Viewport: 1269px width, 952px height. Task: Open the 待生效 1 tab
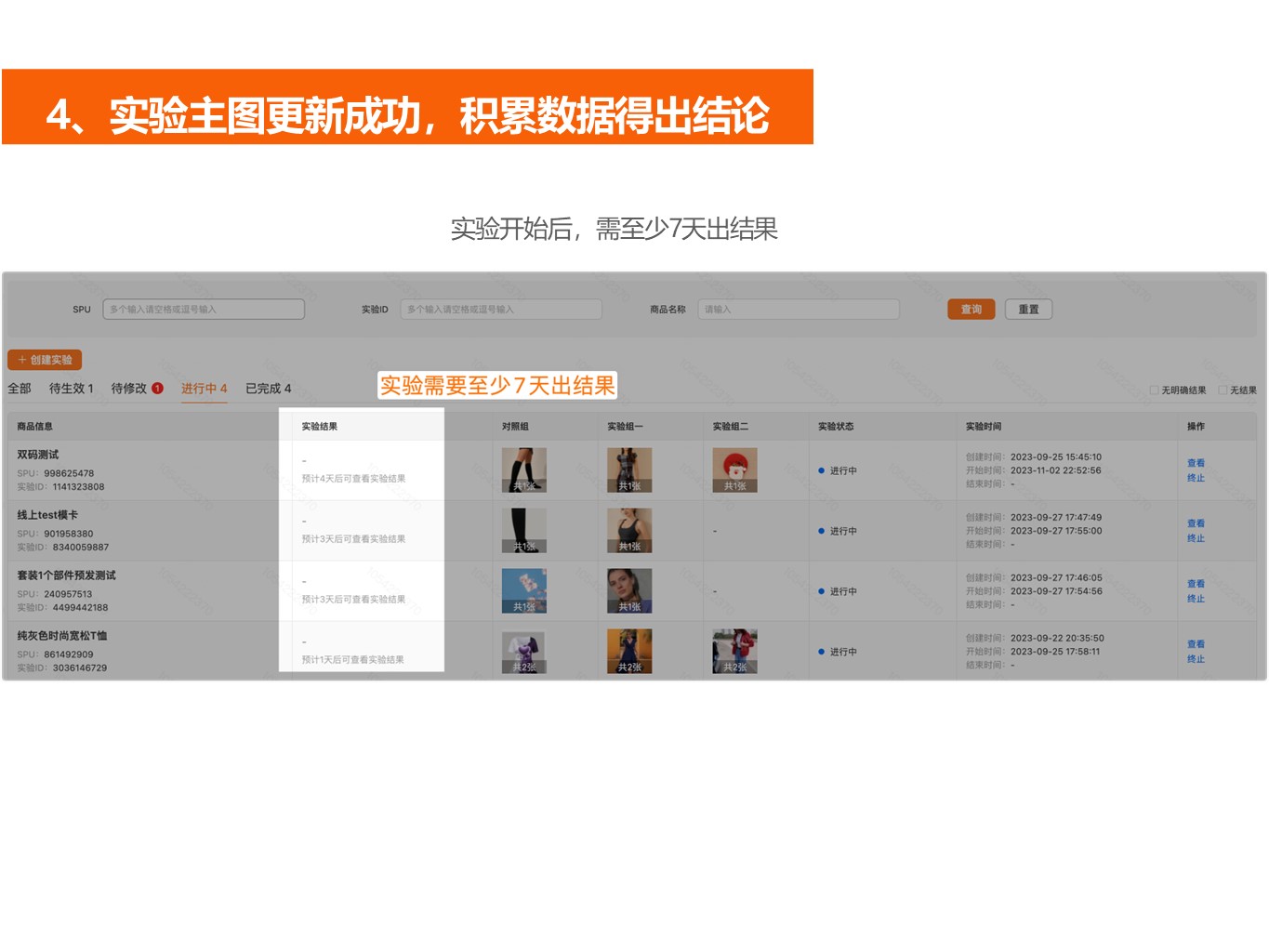72,389
